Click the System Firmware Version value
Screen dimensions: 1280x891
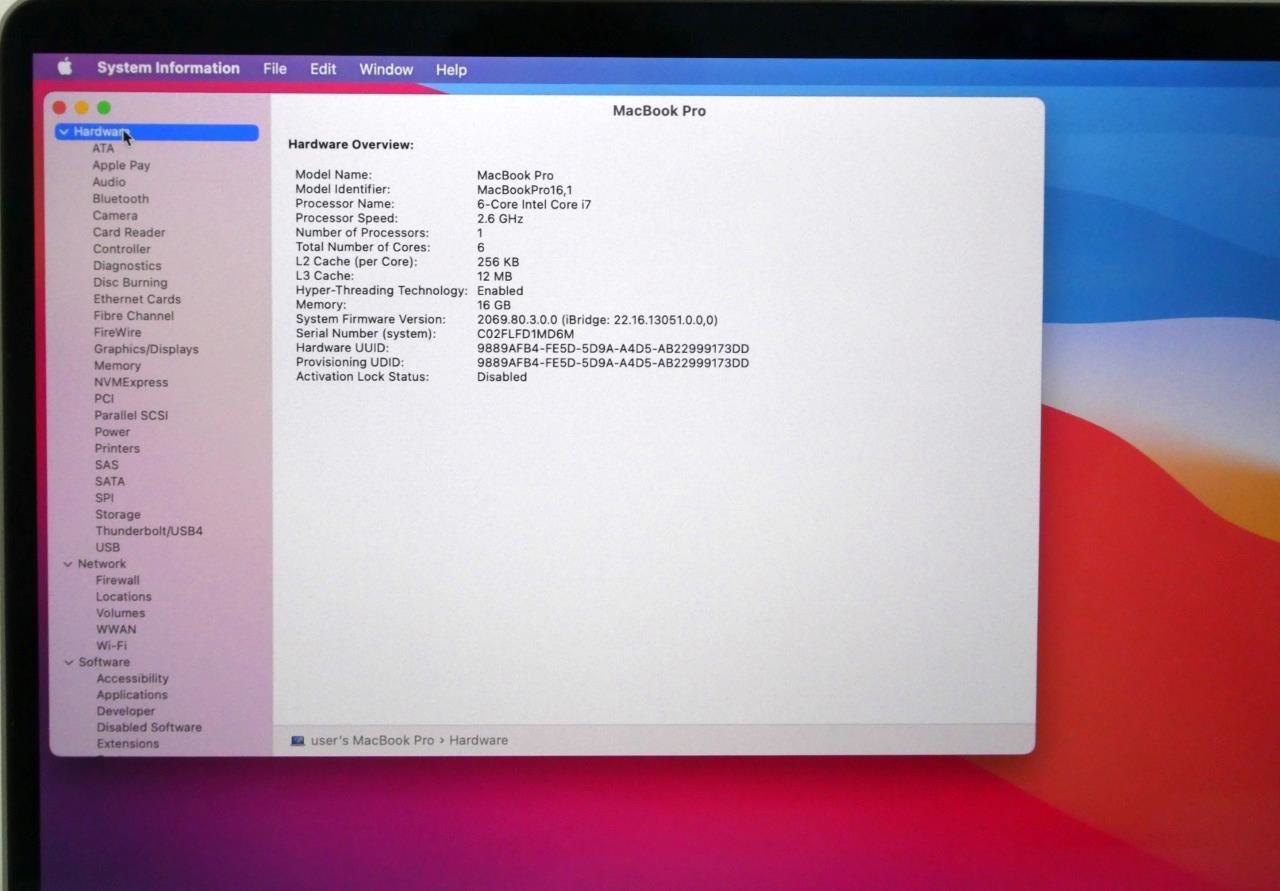[x=597, y=320]
